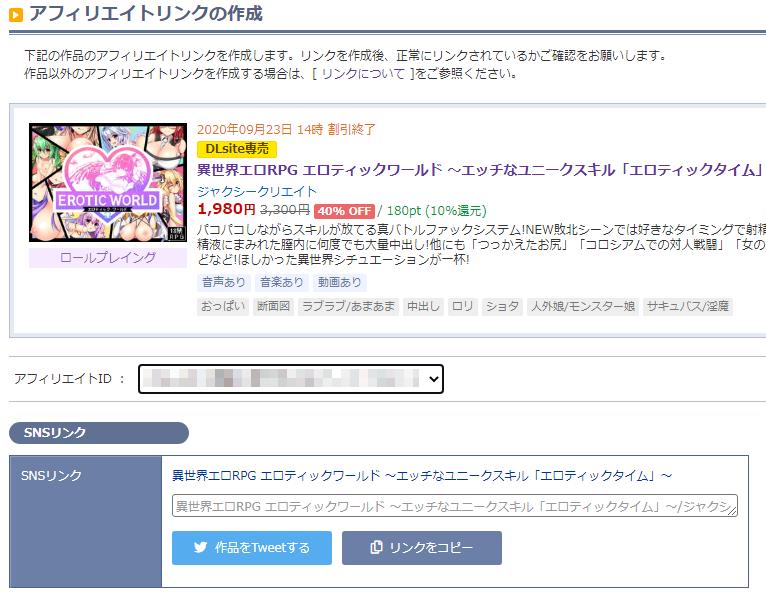Viewport: 766px width, 596px height.
Task: Click the SNSリンク section tab header
Action: pyautogui.click(x=99, y=433)
